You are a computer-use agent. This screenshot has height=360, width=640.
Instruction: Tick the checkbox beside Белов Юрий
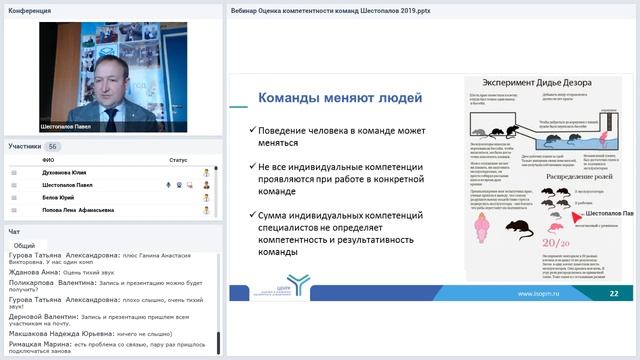(x=14, y=198)
